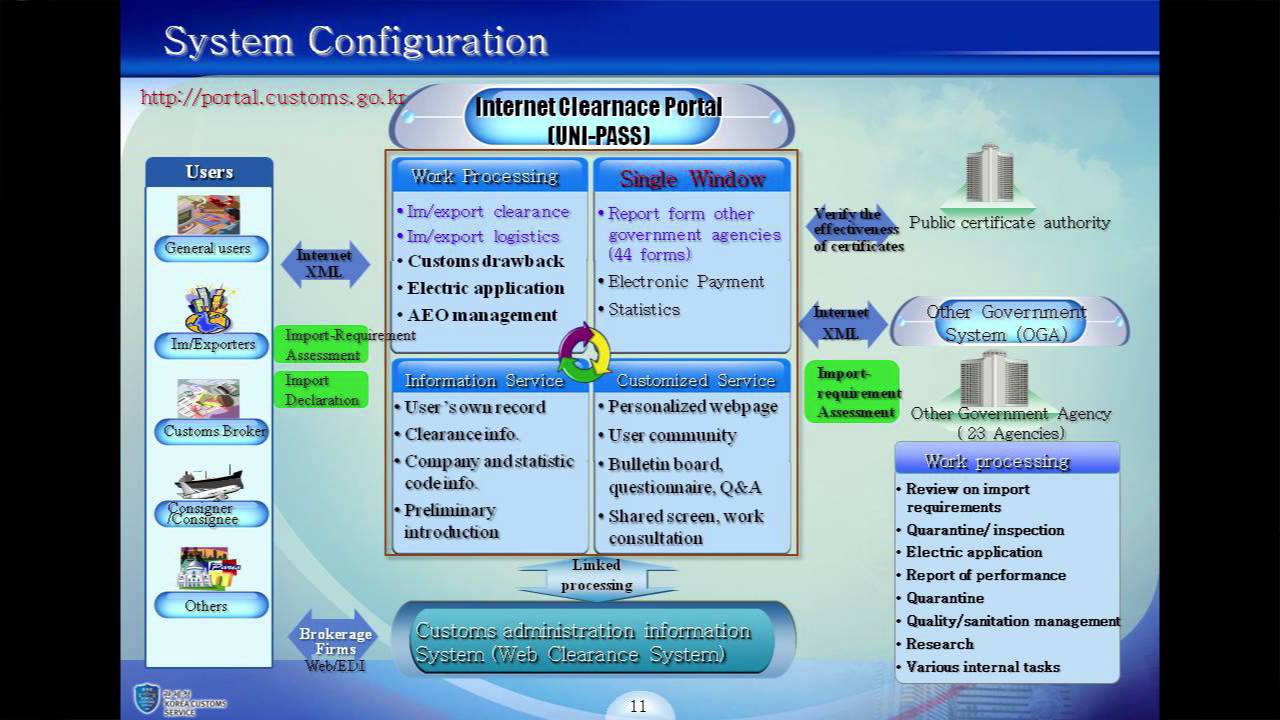Click the slide page number 11
The height and width of the screenshot is (720, 1280).
pyautogui.click(x=638, y=707)
